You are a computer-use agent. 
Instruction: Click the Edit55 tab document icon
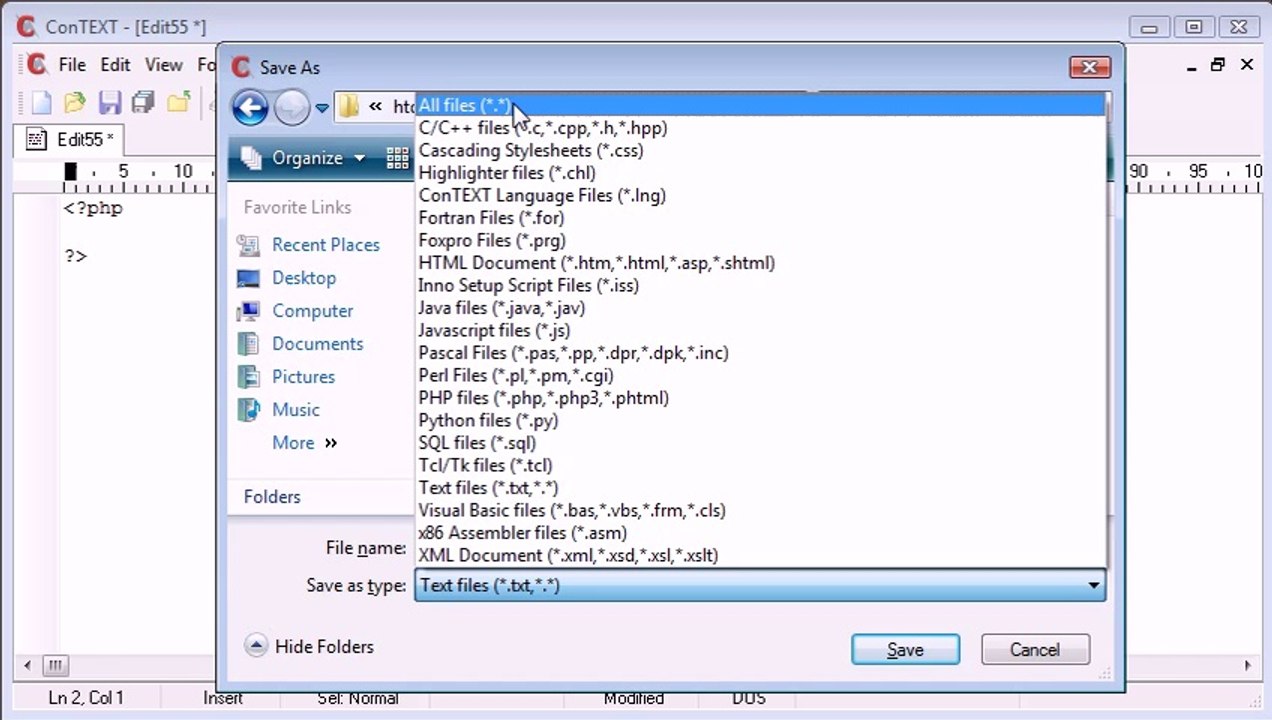click(36, 139)
